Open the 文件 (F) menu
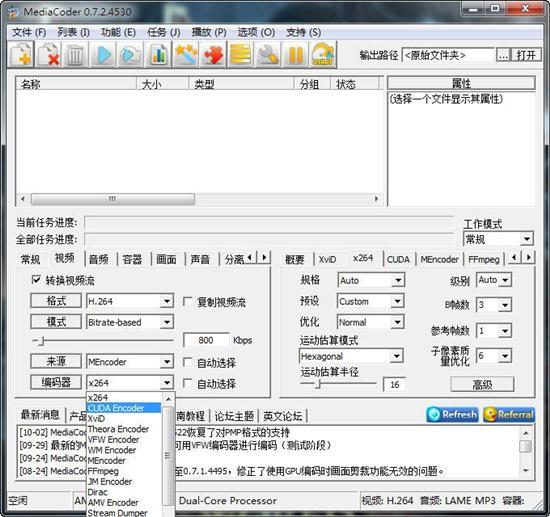550x517 pixels. [29, 32]
